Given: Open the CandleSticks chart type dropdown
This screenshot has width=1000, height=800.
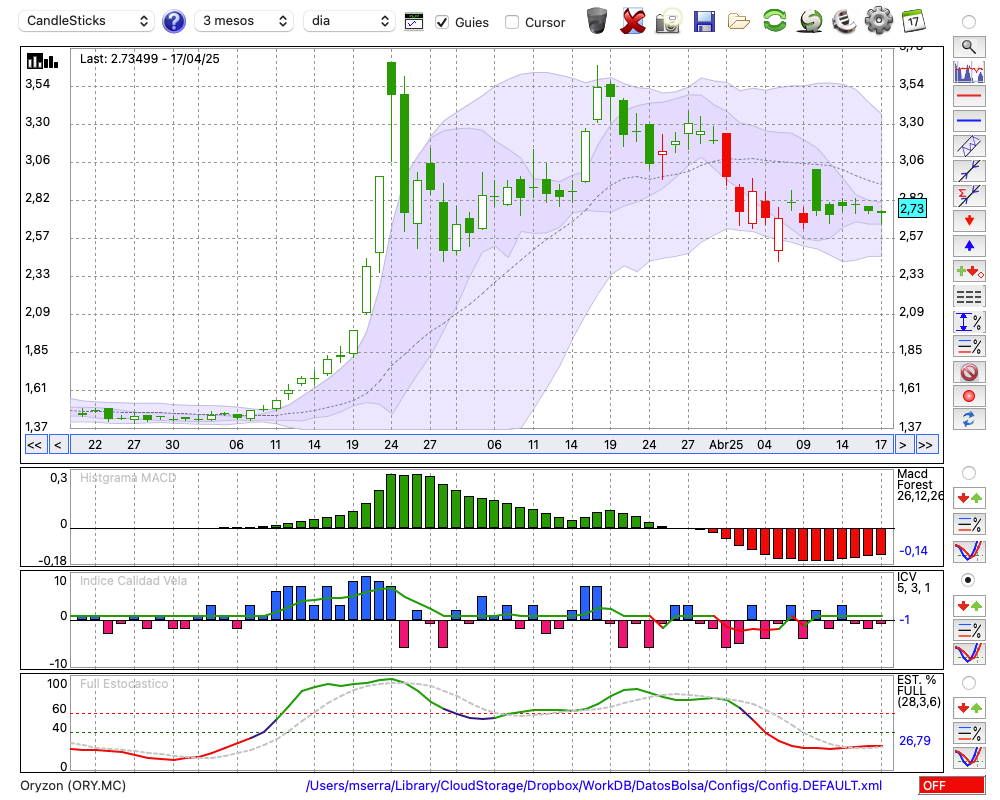Looking at the screenshot, I should tap(87, 21).
